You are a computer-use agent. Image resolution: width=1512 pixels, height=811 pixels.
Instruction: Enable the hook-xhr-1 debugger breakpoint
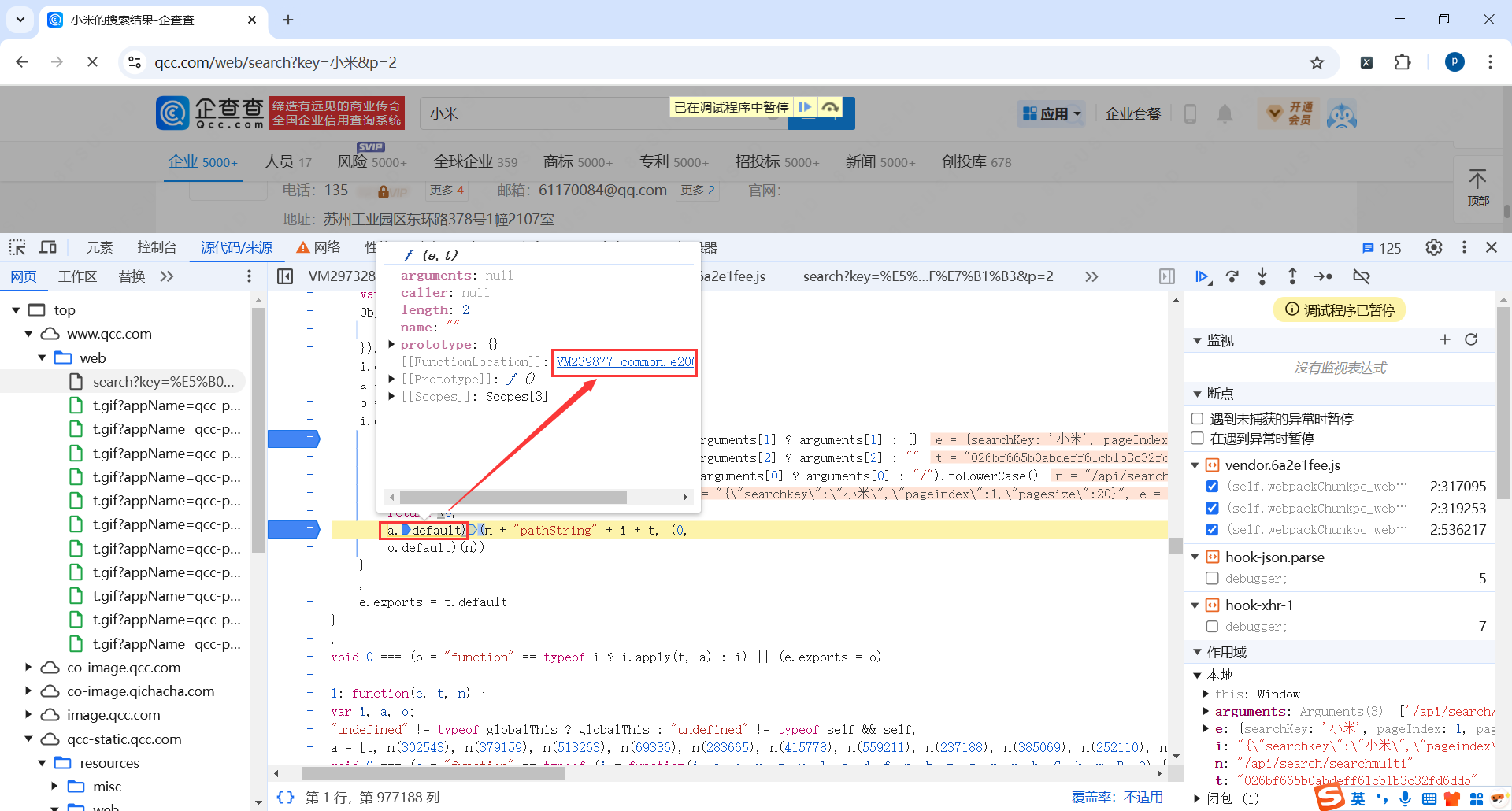1212,627
